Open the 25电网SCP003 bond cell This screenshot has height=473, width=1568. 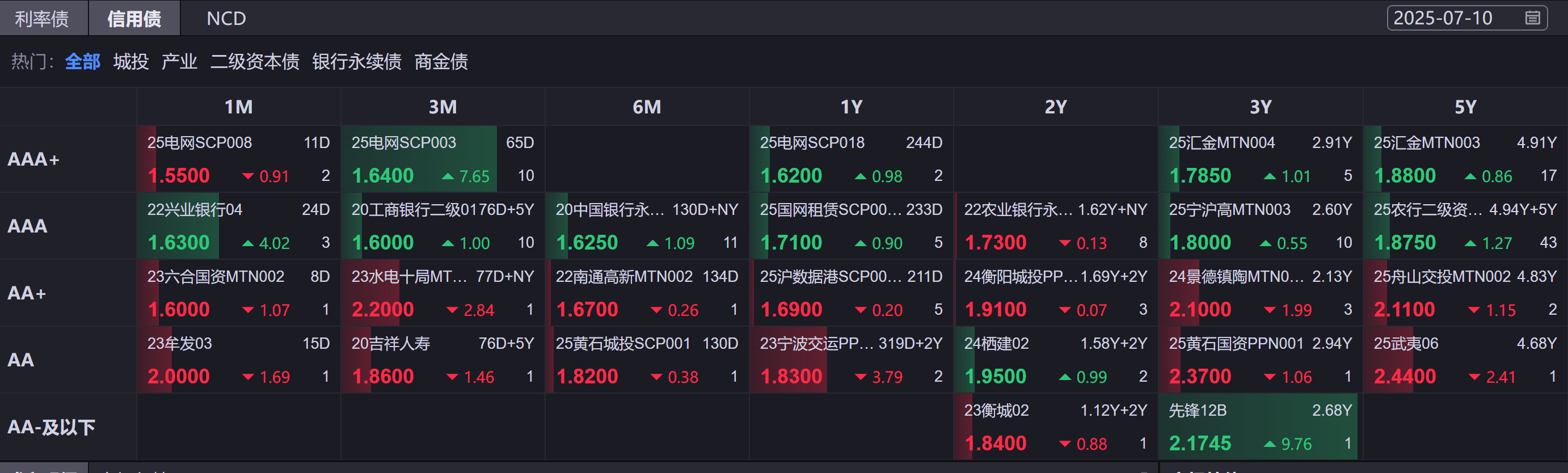tap(442, 159)
